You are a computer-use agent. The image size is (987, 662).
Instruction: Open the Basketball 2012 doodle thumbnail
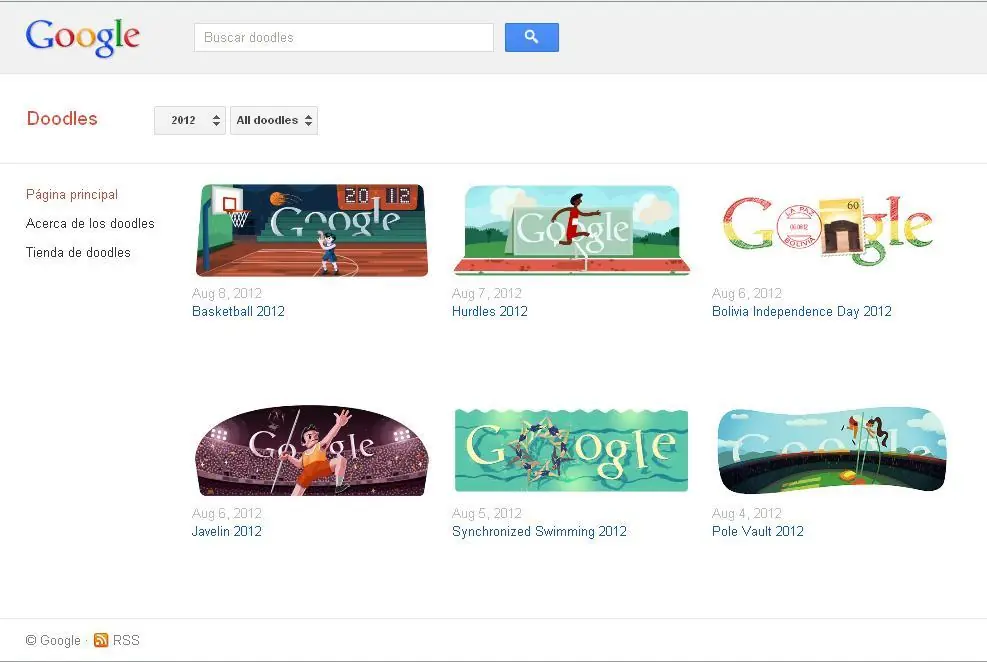pos(312,230)
